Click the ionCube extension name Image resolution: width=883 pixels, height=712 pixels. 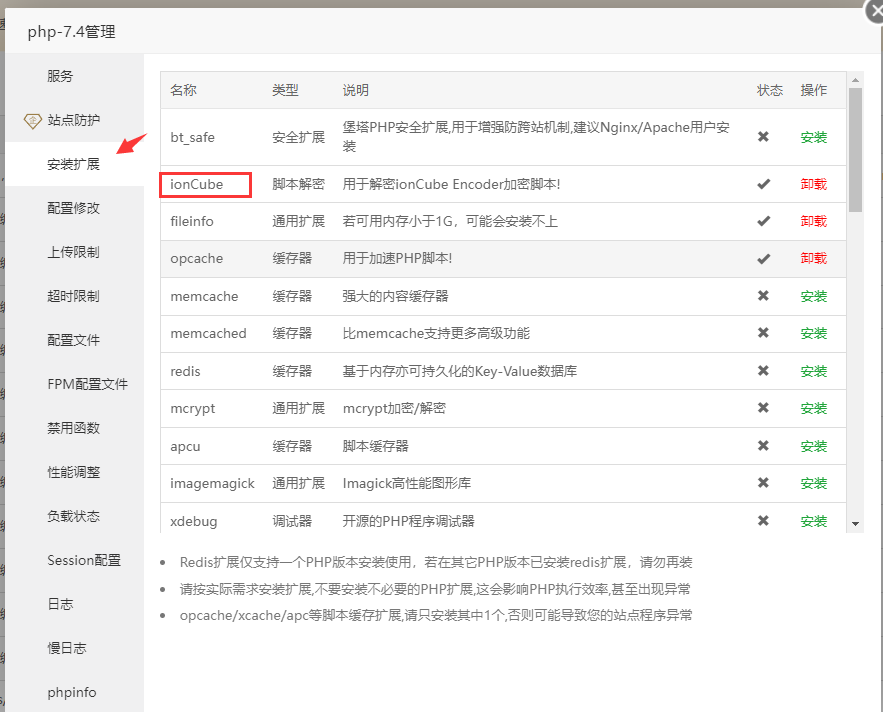[x=197, y=184]
